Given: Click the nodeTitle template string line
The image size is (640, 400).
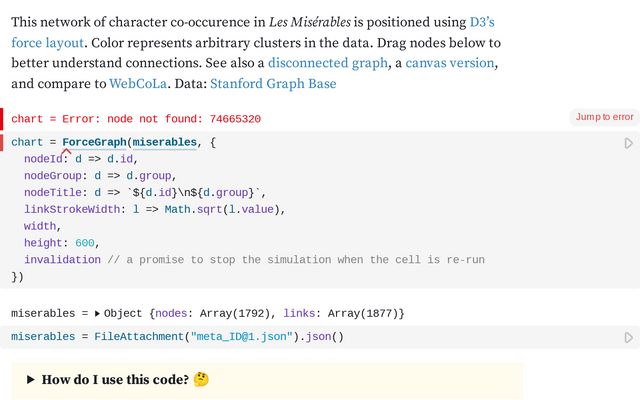Looking at the screenshot, I should (145, 192).
